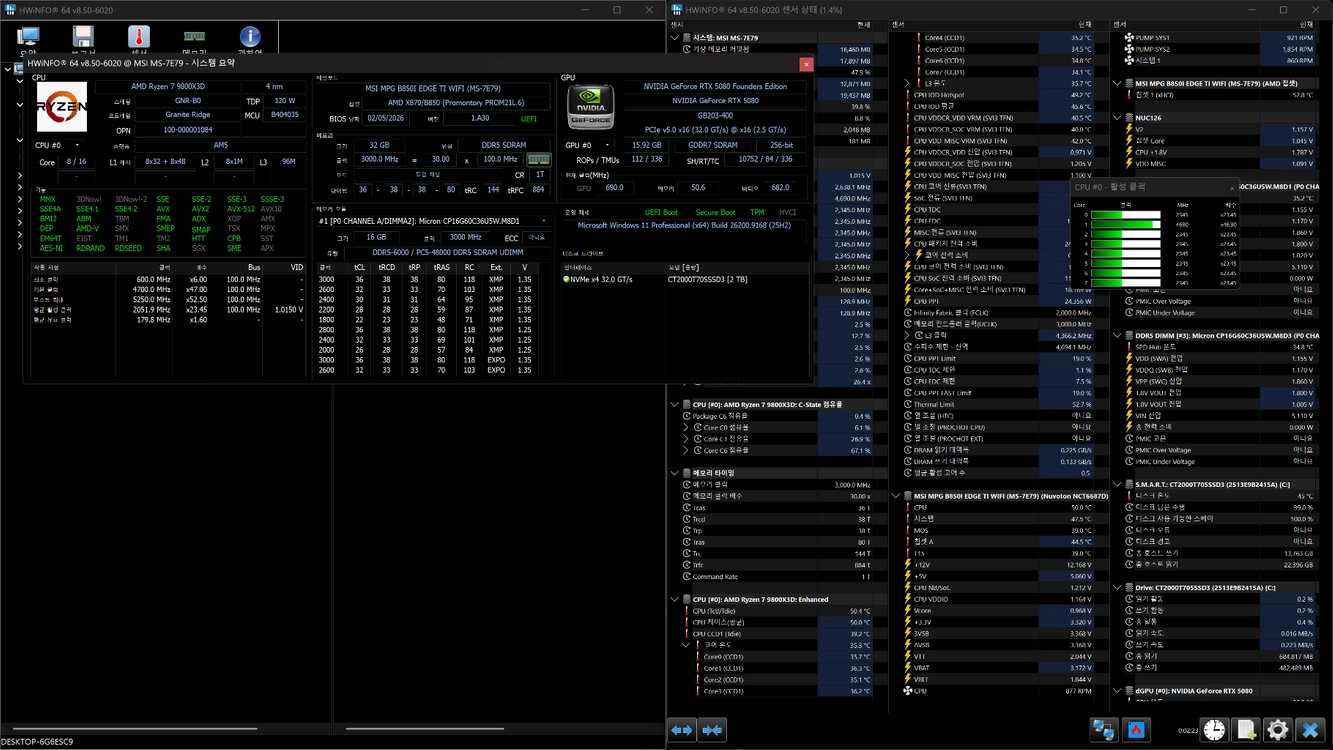Collapse the dGPU NVIDIA GeForce RTX 5080 group
1333x750 pixels.
coord(1117,691)
